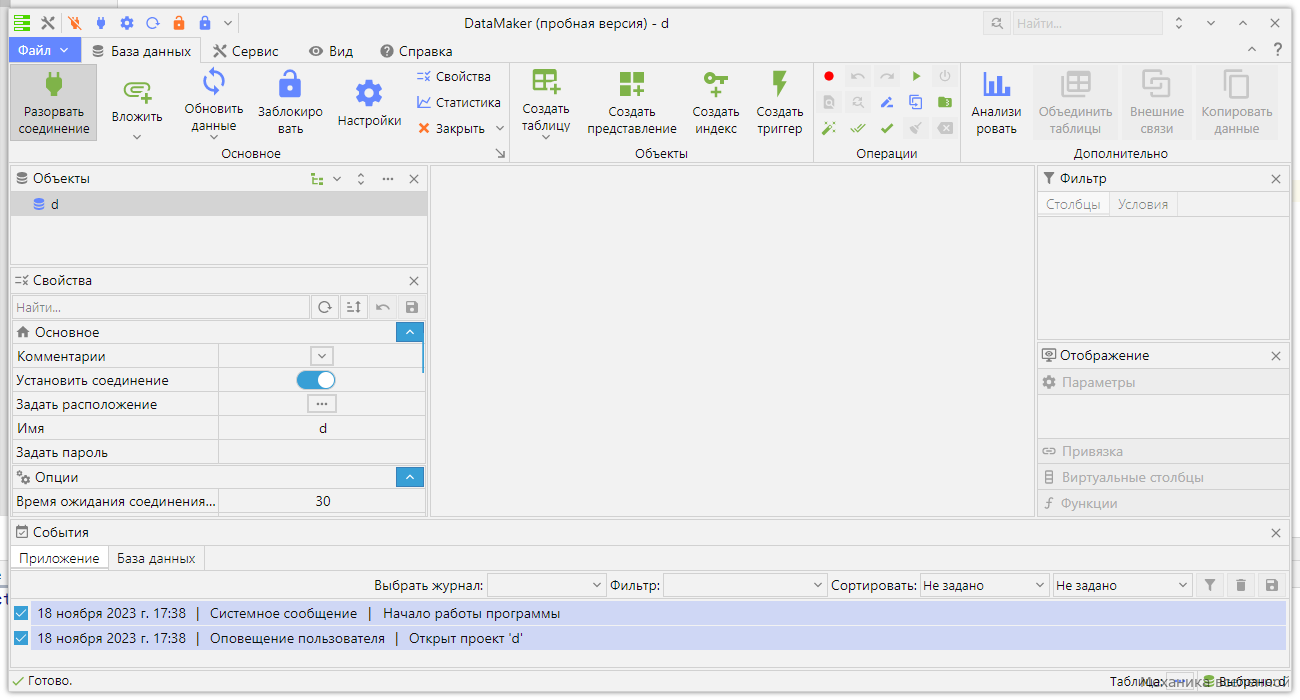Expand the Создать таблицу dropdown

click(546, 137)
